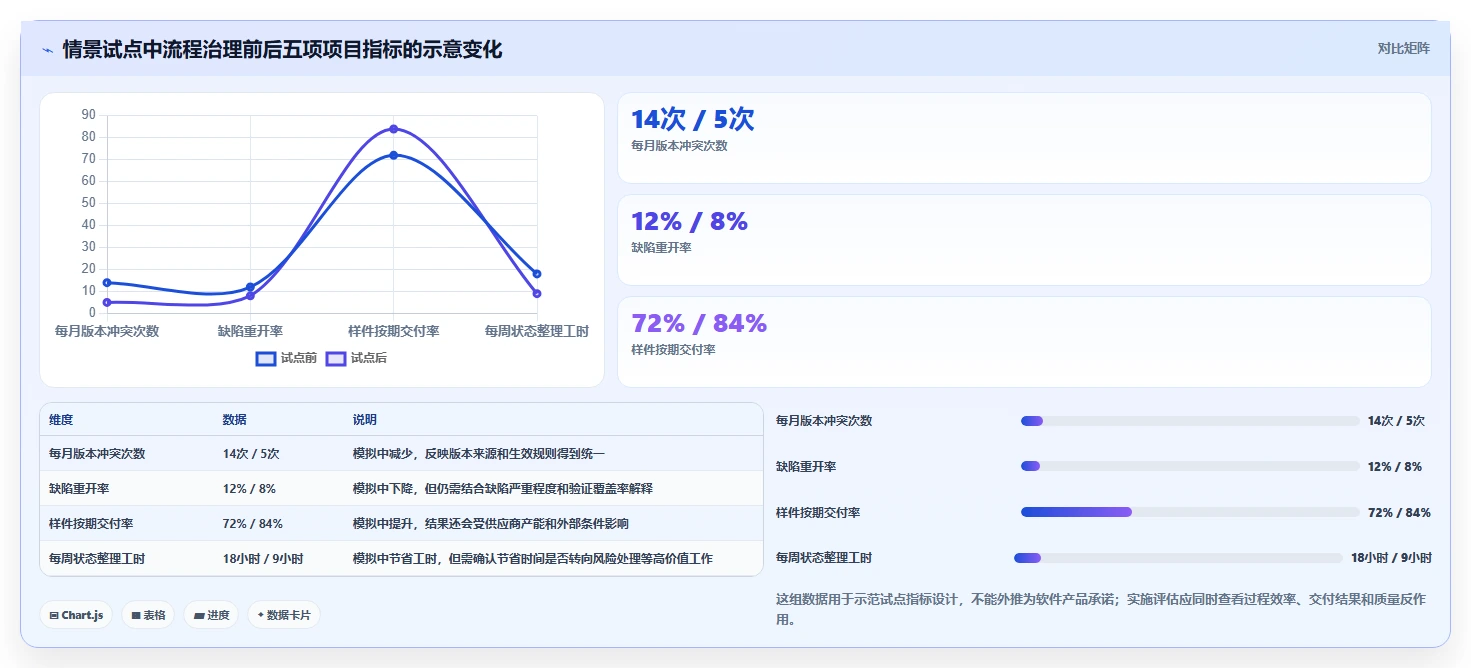Click the 试点后 data point at 样件按期交付率
Image resolution: width=1471 pixels, height=668 pixels.
click(394, 129)
